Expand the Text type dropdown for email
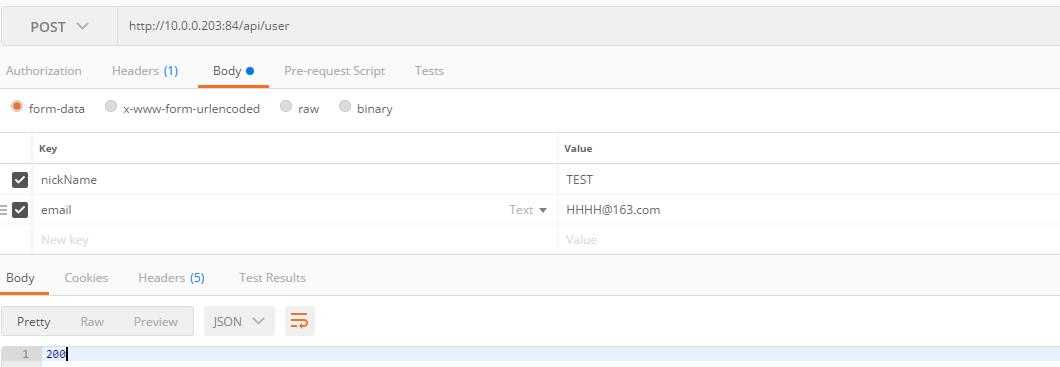The width and height of the screenshot is (1060, 367). pos(528,210)
